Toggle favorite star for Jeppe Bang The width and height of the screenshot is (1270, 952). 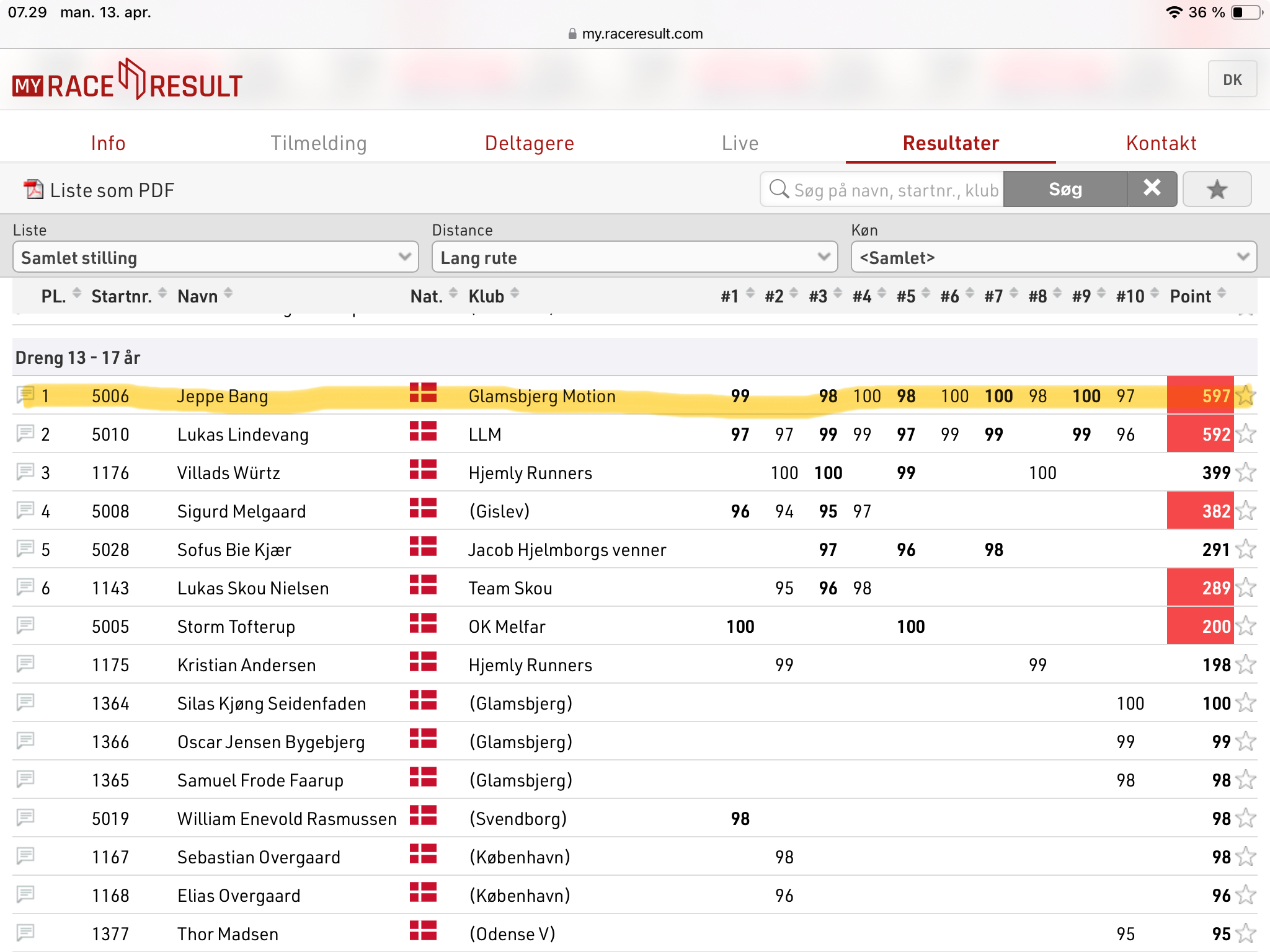click(x=1245, y=395)
